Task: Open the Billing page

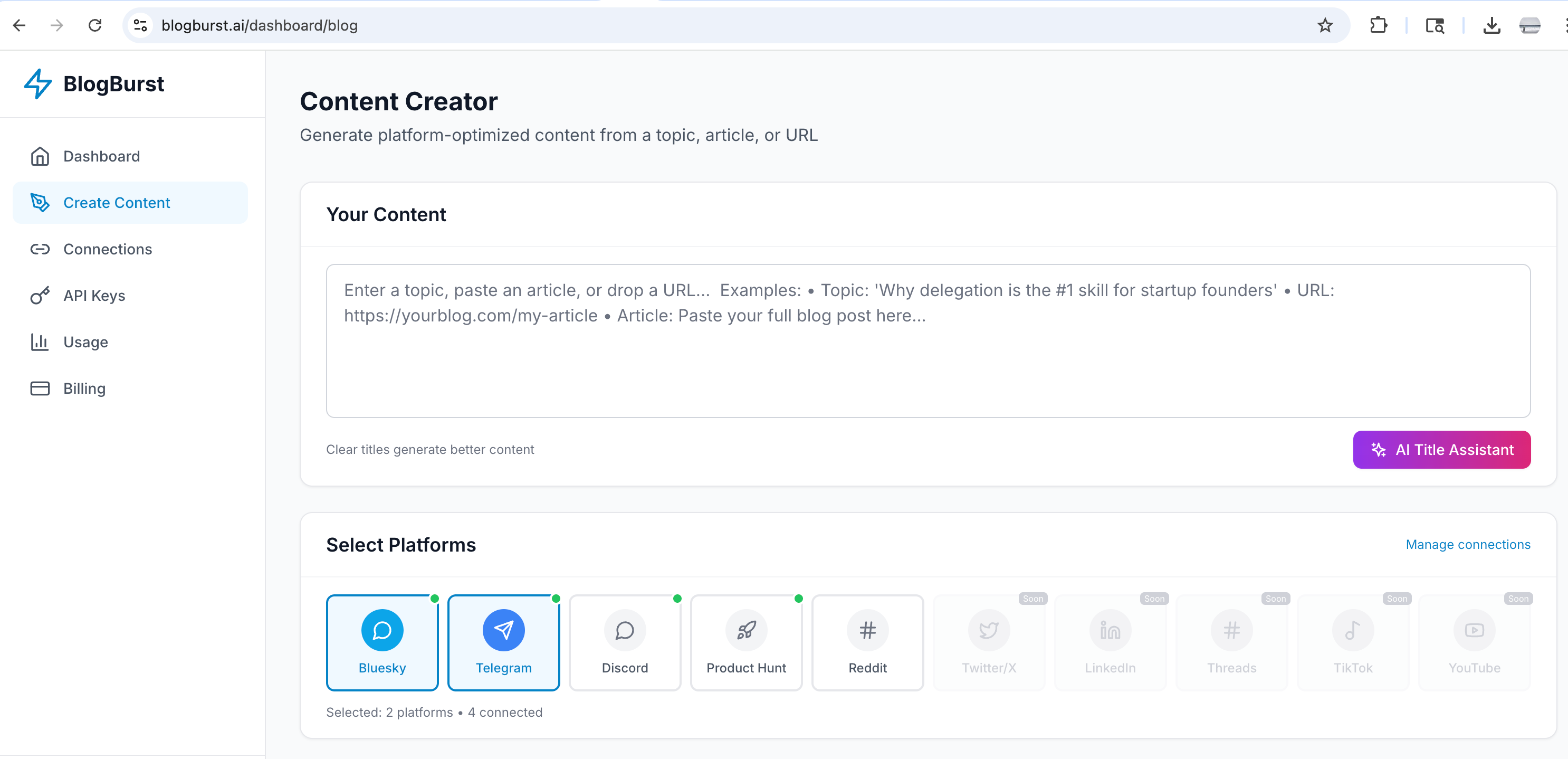Action: pos(84,388)
